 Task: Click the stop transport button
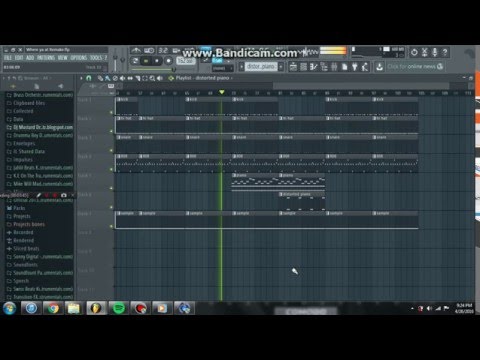157,61
